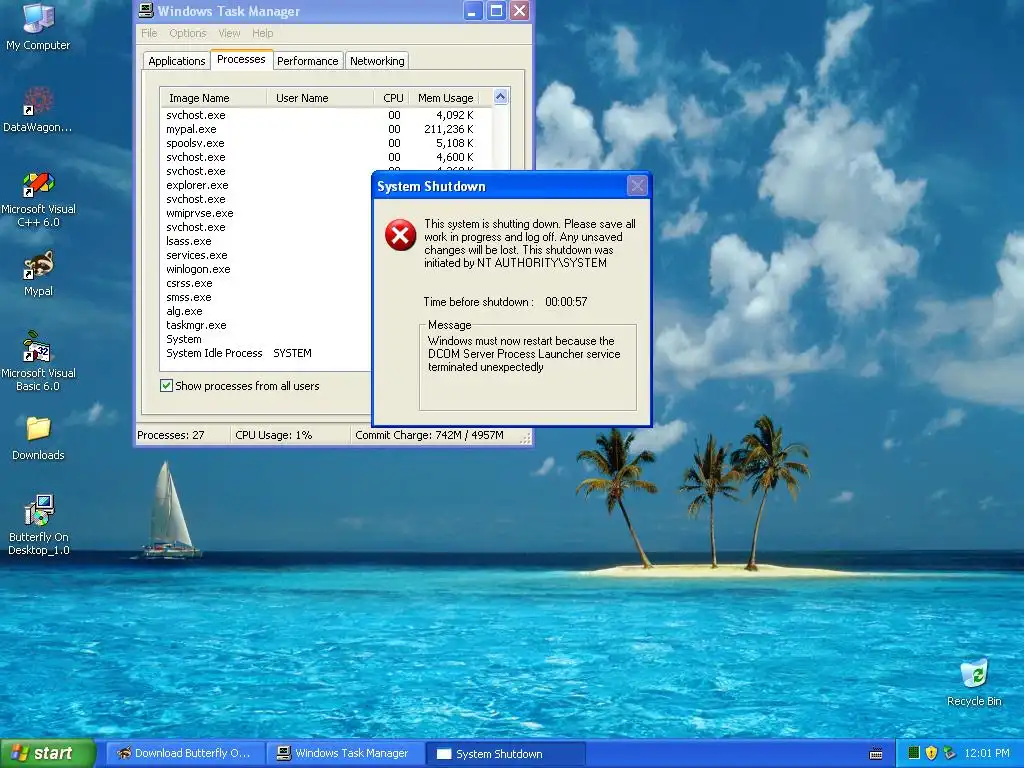Open the Help menu in Task Manager
This screenshot has height=768, width=1024.
tap(263, 33)
